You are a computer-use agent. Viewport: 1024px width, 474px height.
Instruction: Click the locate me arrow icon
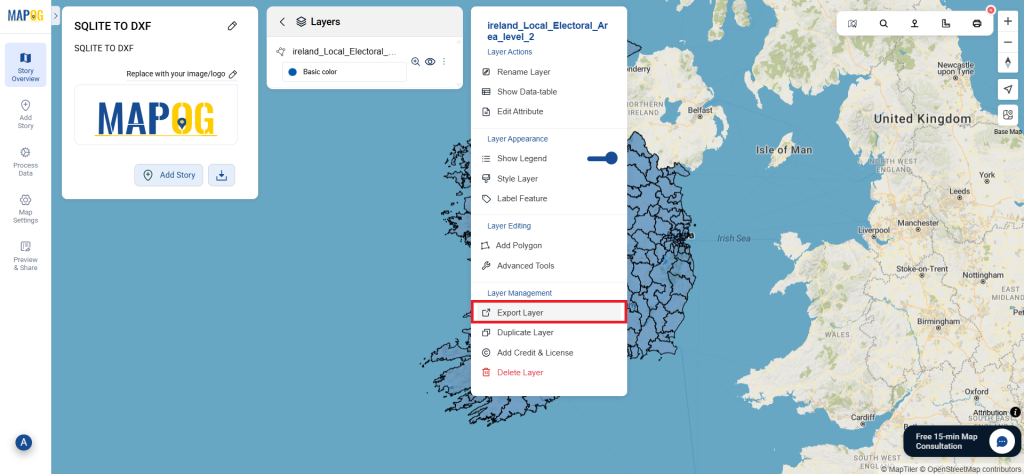click(1007, 89)
